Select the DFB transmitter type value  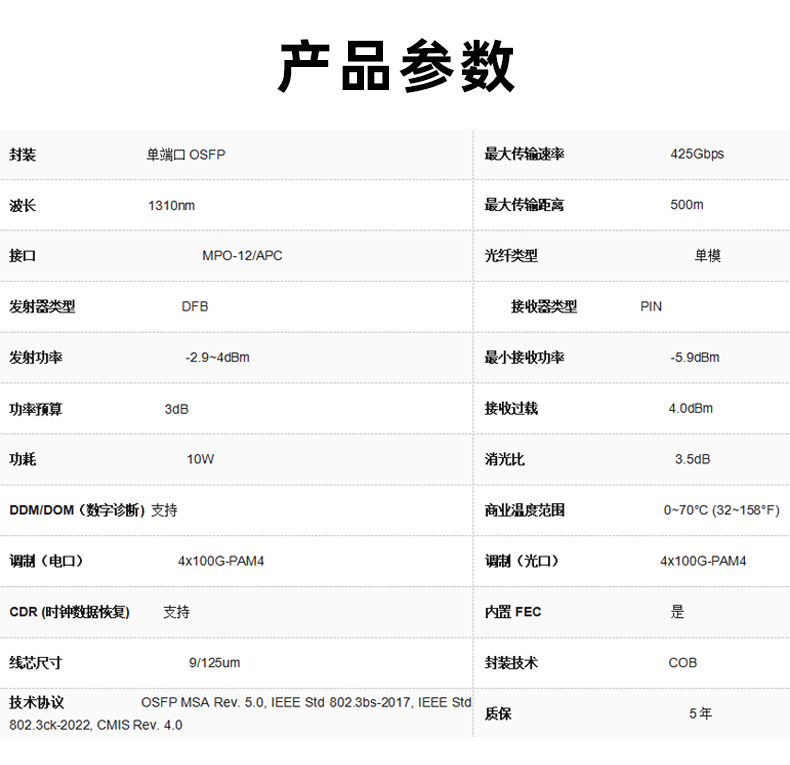[x=195, y=307]
